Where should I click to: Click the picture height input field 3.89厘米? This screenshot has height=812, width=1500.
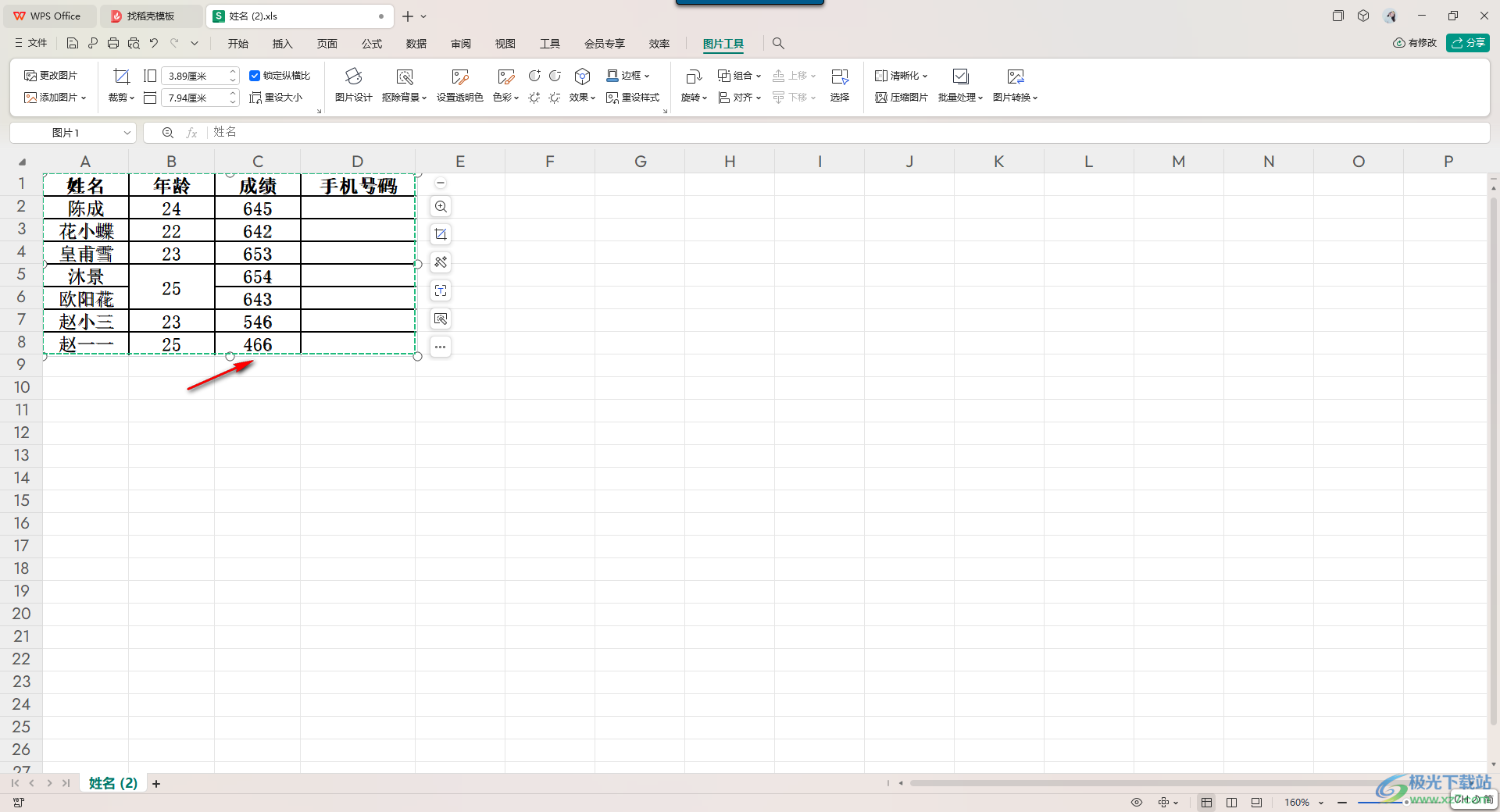(194, 76)
